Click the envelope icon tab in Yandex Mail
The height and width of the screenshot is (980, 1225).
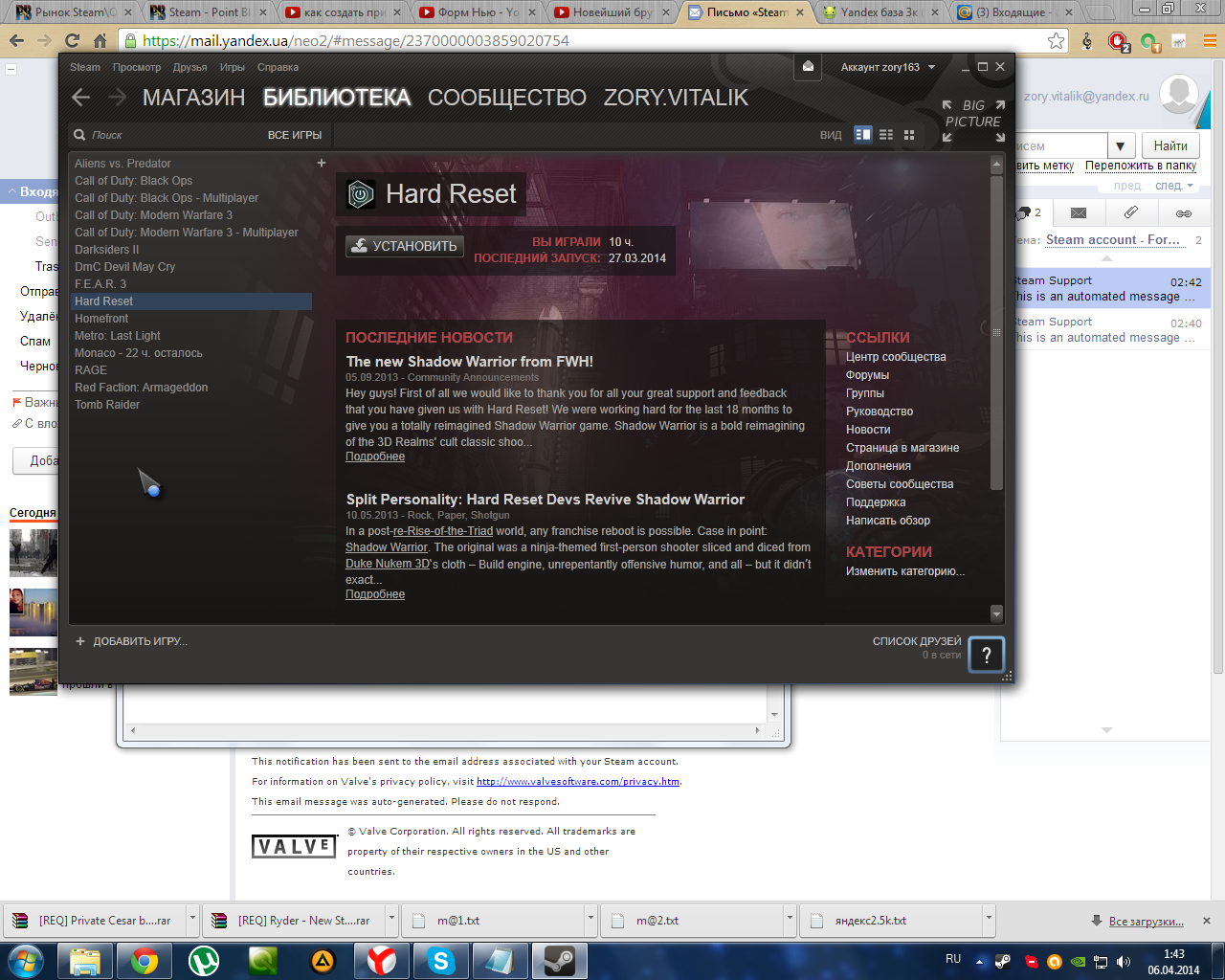click(1079, 212)
